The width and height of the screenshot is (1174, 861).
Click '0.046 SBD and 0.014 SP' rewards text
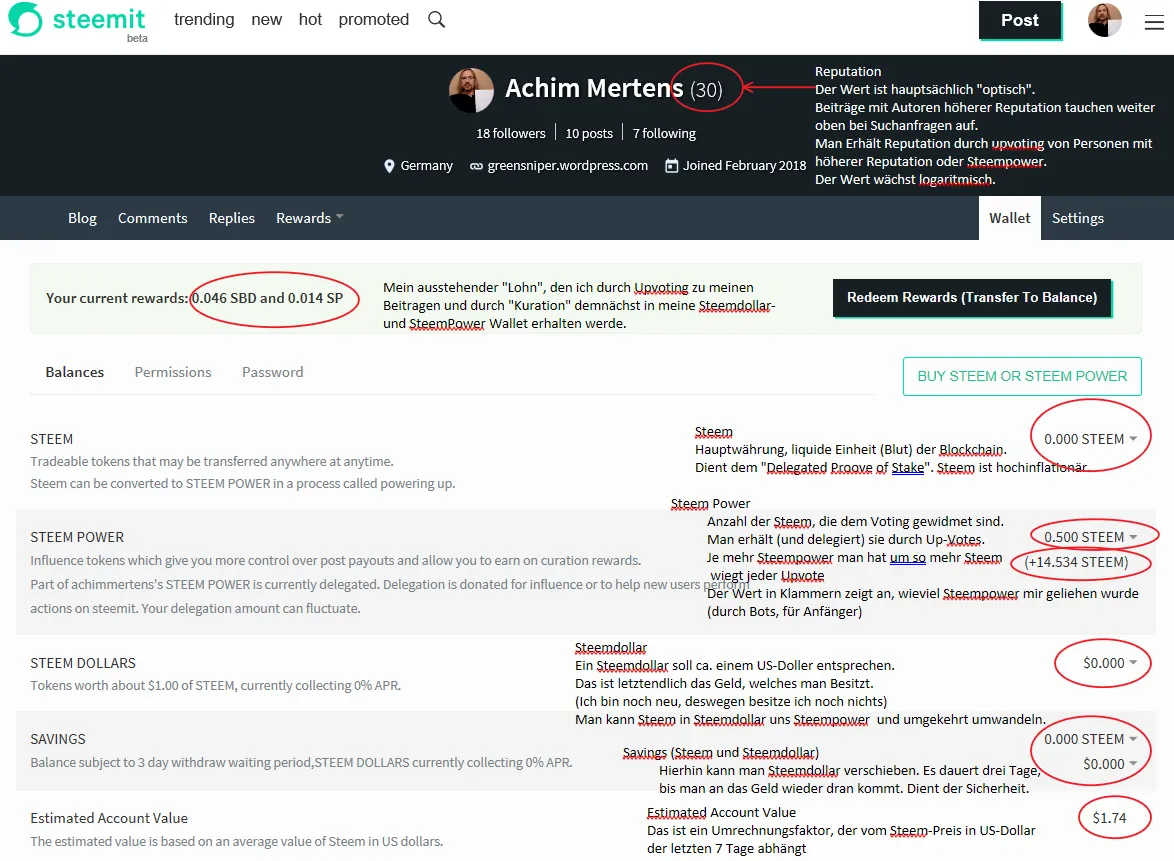point(267,298)
